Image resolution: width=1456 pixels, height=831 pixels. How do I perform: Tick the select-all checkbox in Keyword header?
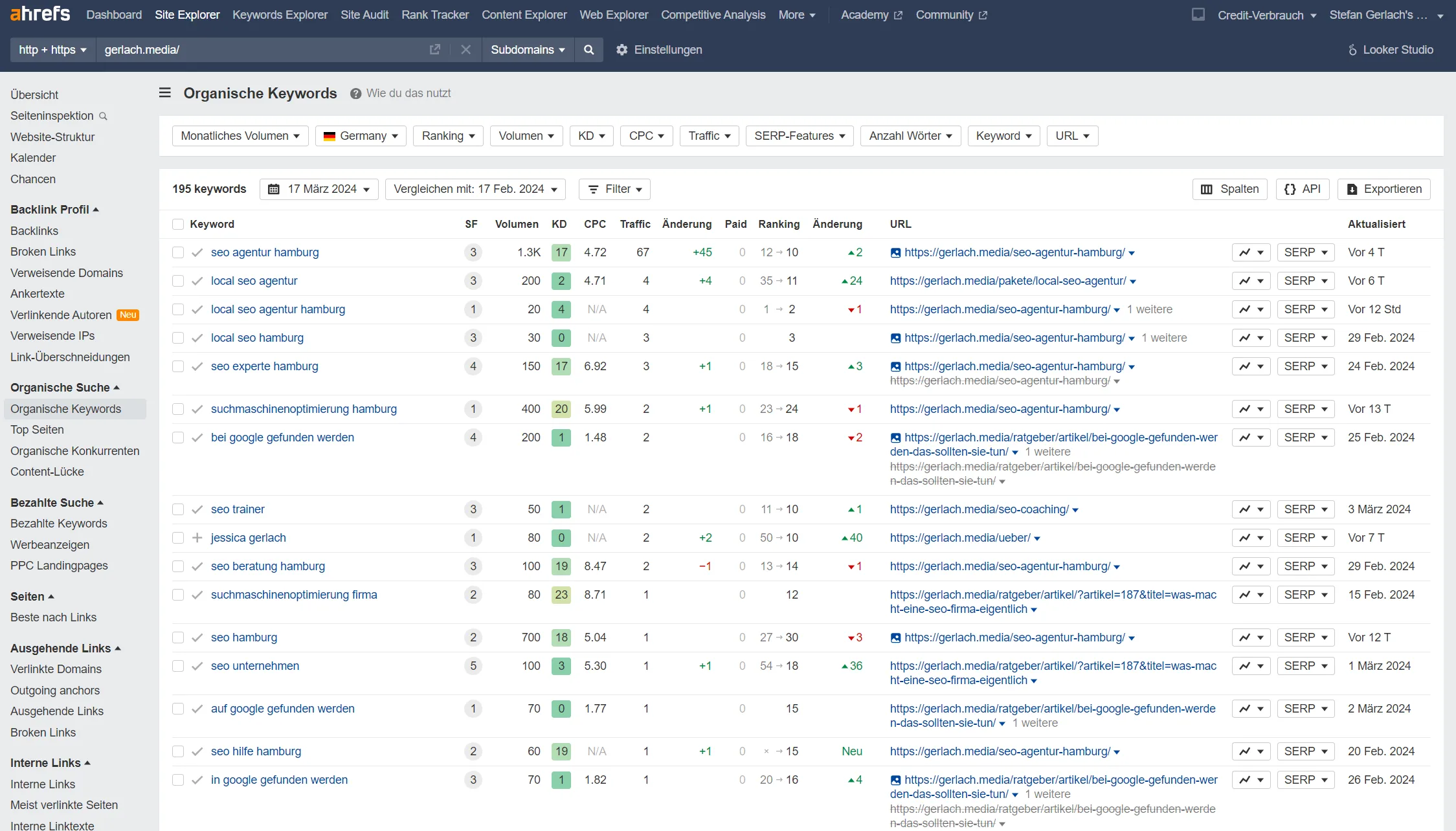178,224
